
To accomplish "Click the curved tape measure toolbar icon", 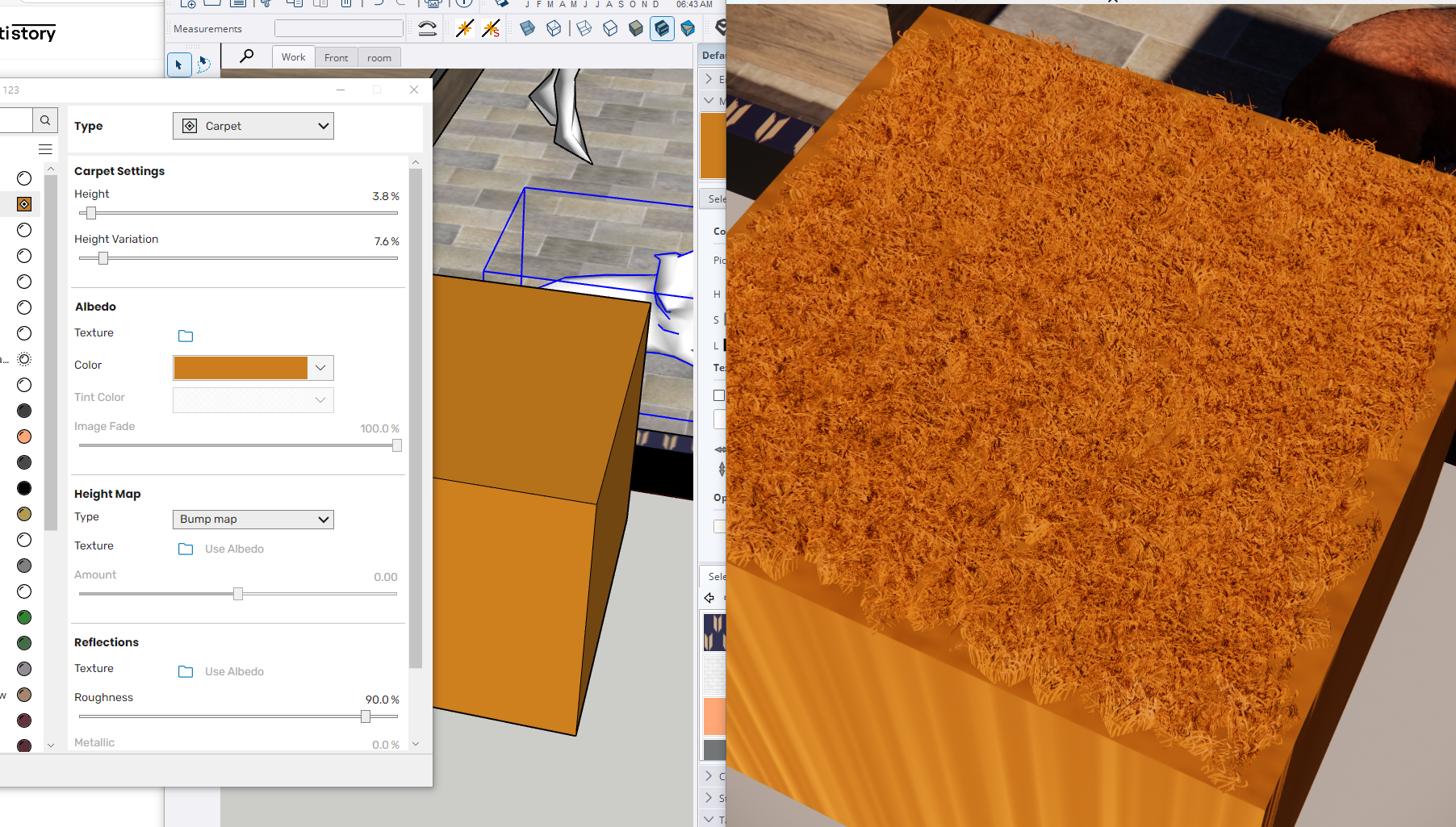I will pos(427,29).
